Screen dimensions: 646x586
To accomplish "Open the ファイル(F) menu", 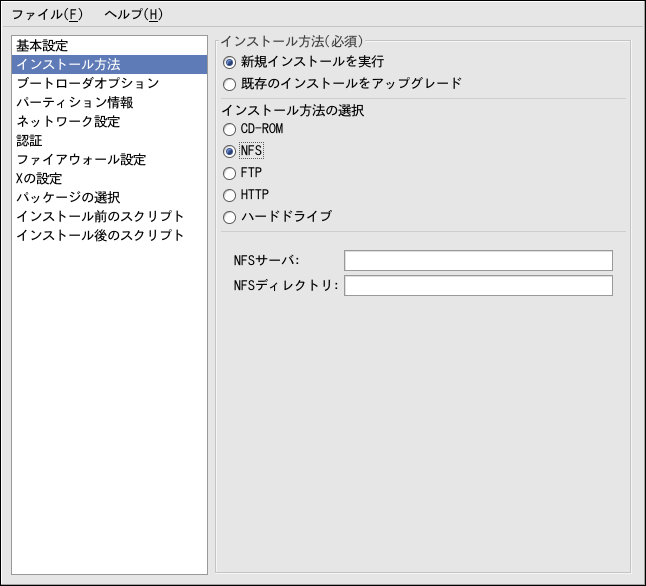I will [x=47, y=15].
